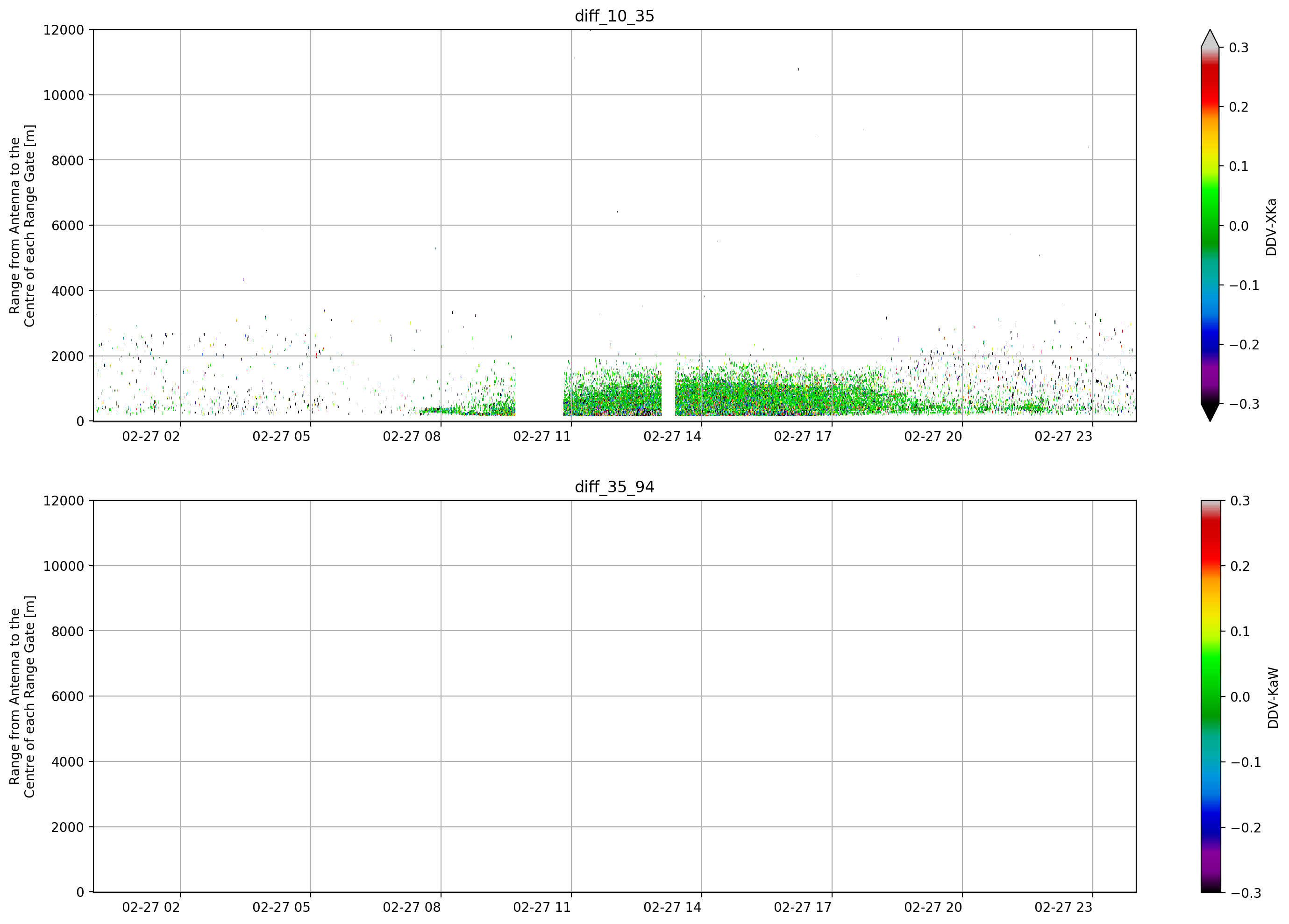
Task: Click the 0.1 tick on DDV-XKa colorbar
Action: (1239, 166)
